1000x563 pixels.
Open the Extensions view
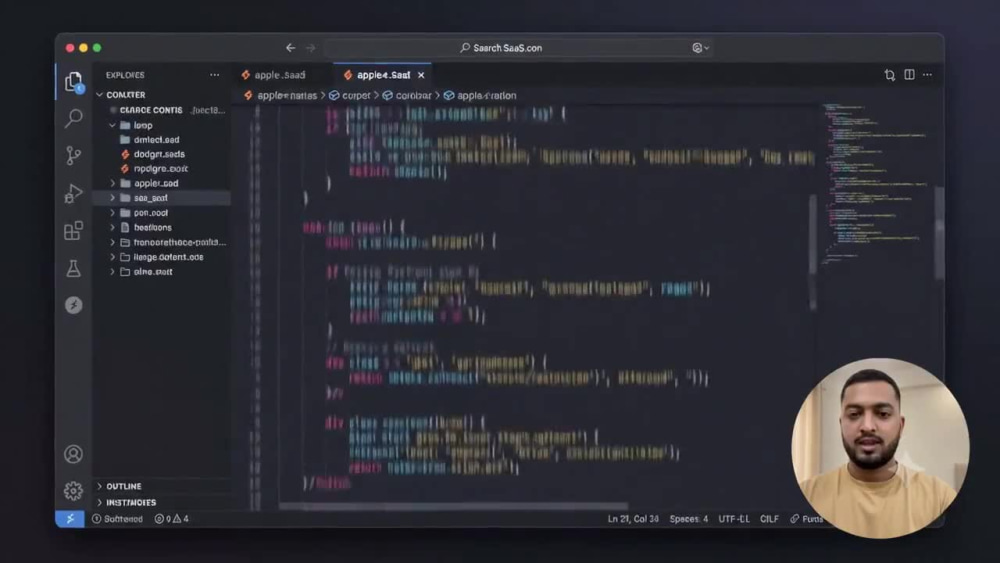73,230
